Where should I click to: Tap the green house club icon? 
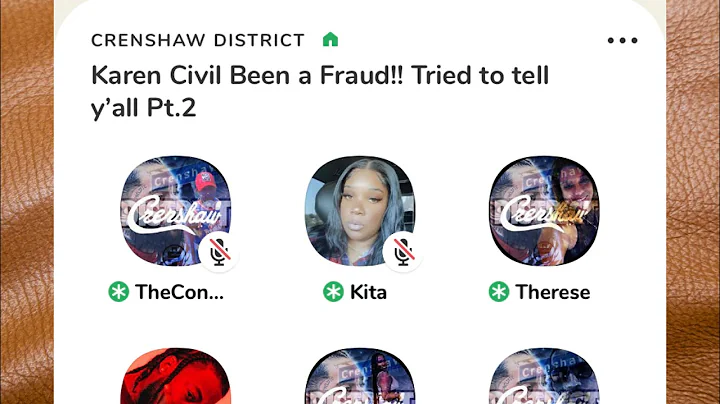click(x=330, y=39)
